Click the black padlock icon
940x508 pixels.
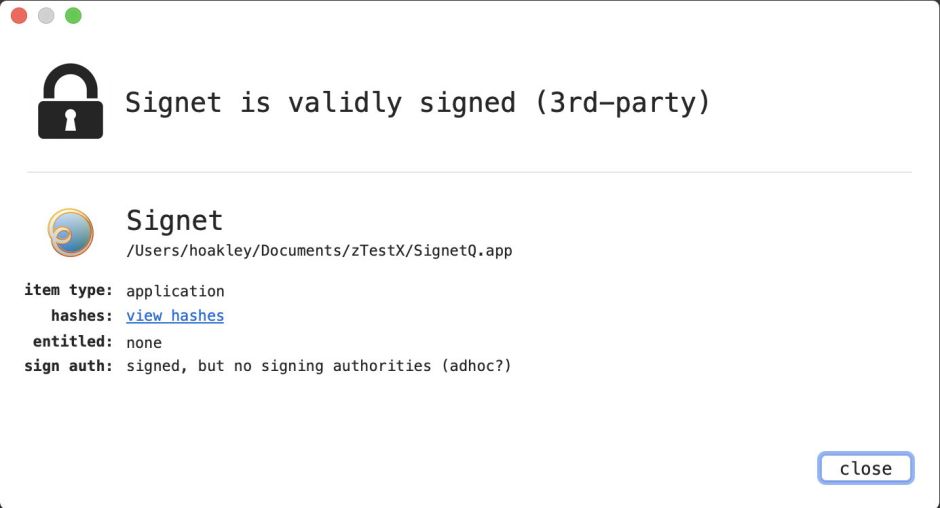[x=70, y=102]
